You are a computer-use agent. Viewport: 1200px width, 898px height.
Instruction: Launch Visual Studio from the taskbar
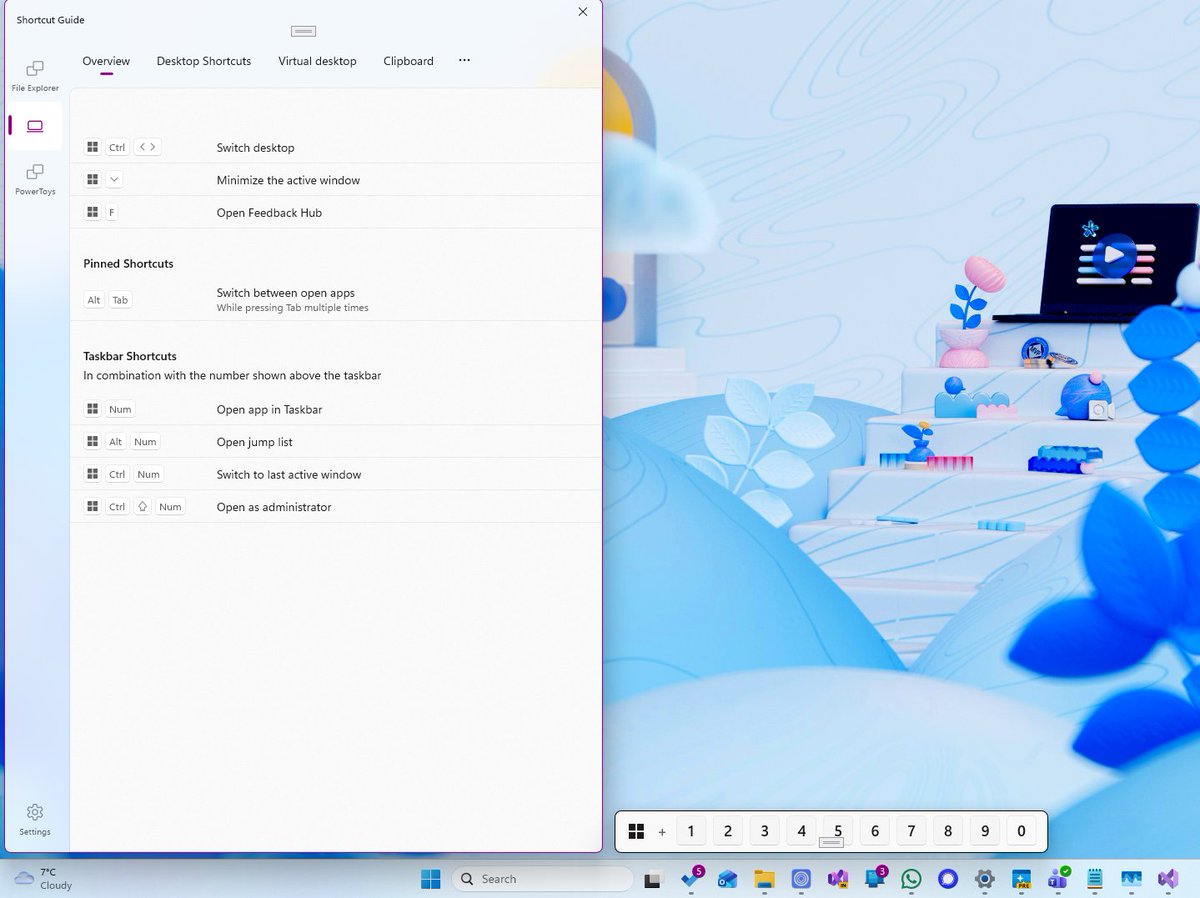[x=1167, y=878]
